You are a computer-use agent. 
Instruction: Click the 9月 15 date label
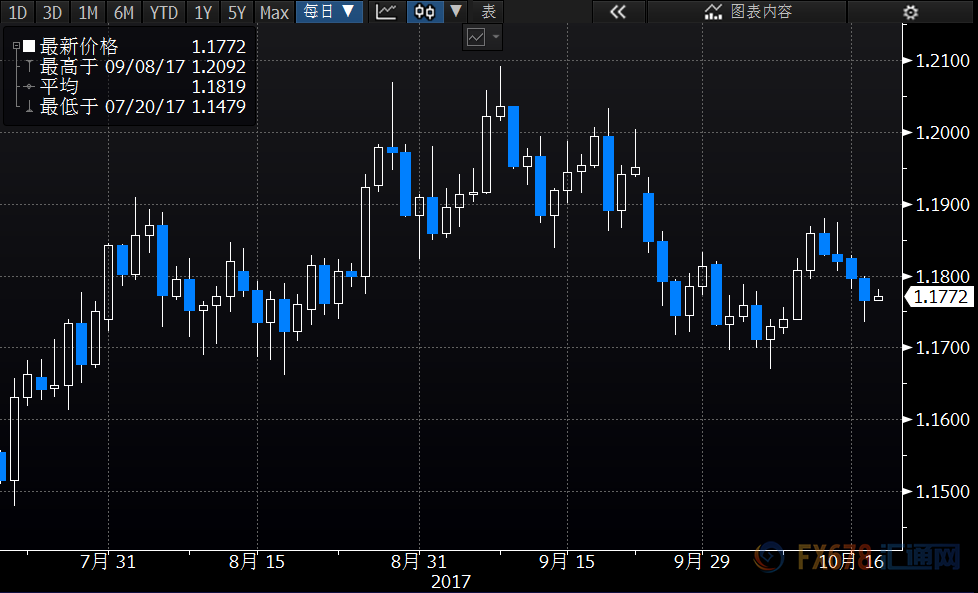click(x=567, y=562)
